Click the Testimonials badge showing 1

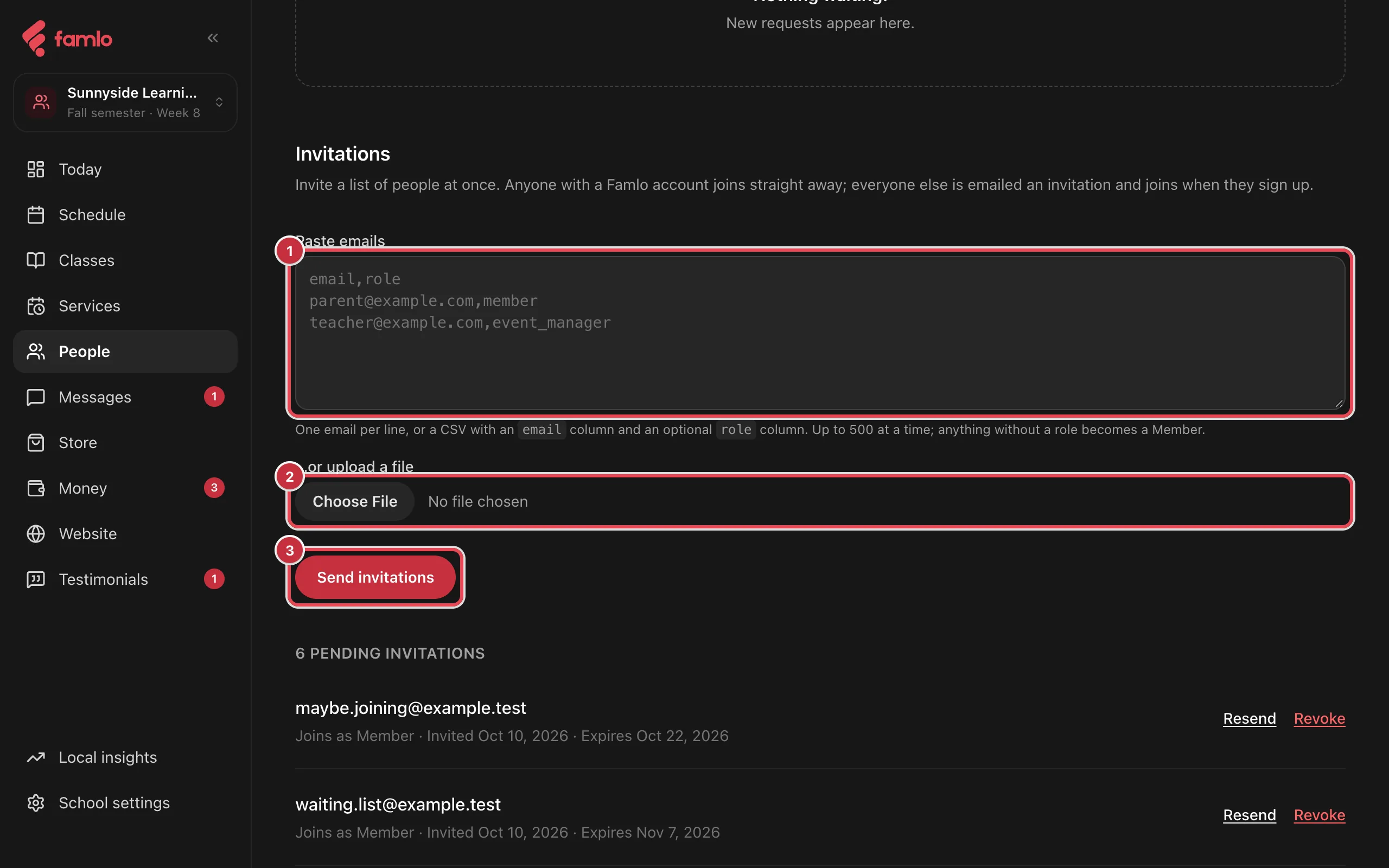click(214, 579)
